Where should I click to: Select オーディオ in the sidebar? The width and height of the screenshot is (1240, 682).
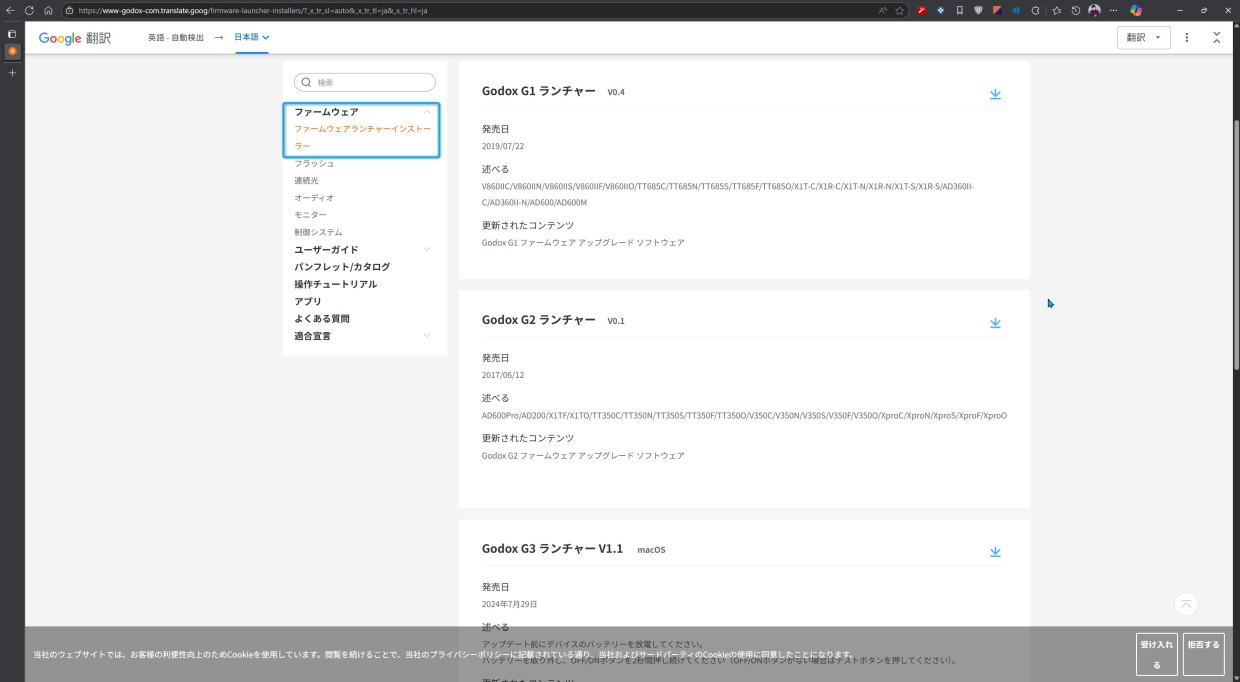point(314,198)
